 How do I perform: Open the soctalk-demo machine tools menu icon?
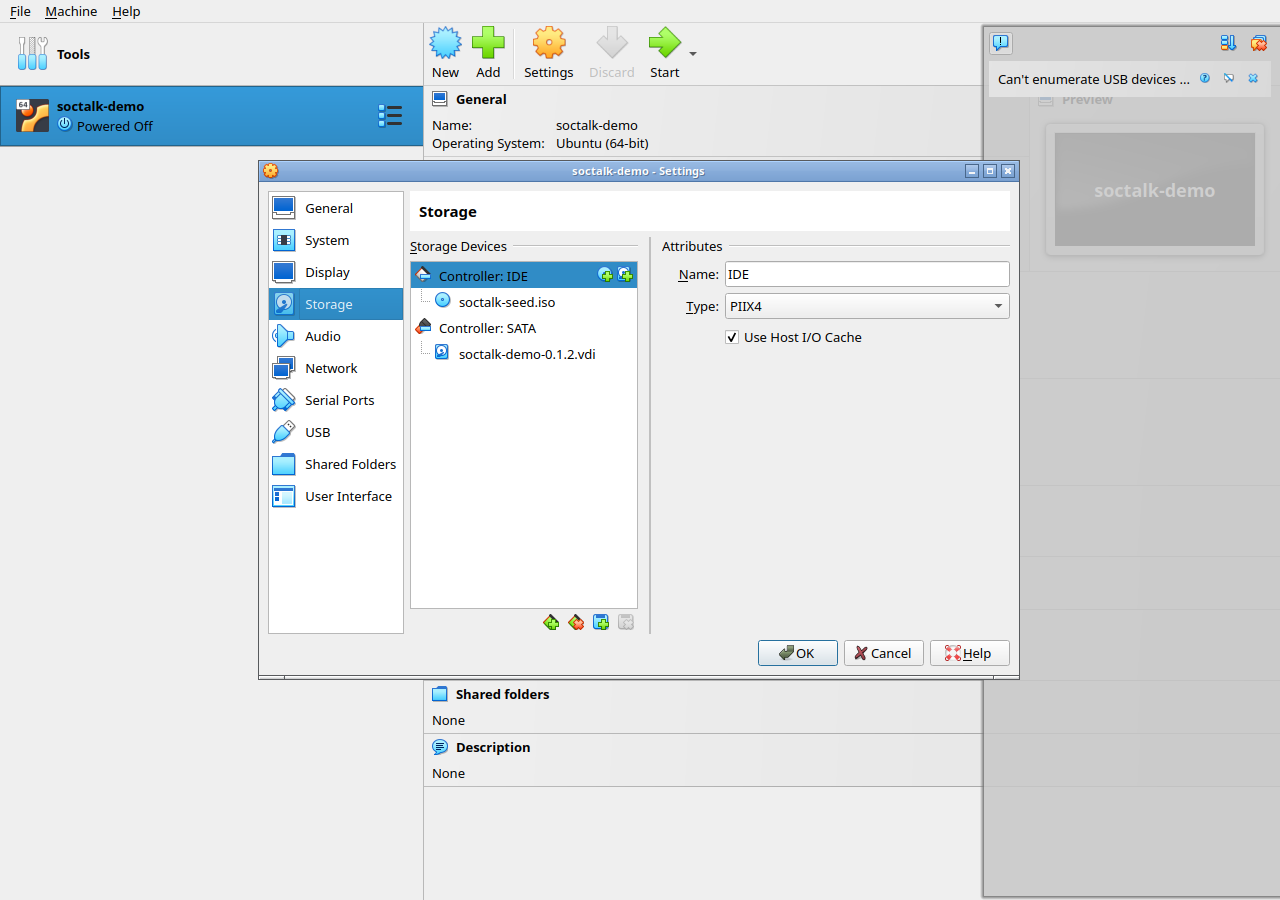[x=390, y=116]
